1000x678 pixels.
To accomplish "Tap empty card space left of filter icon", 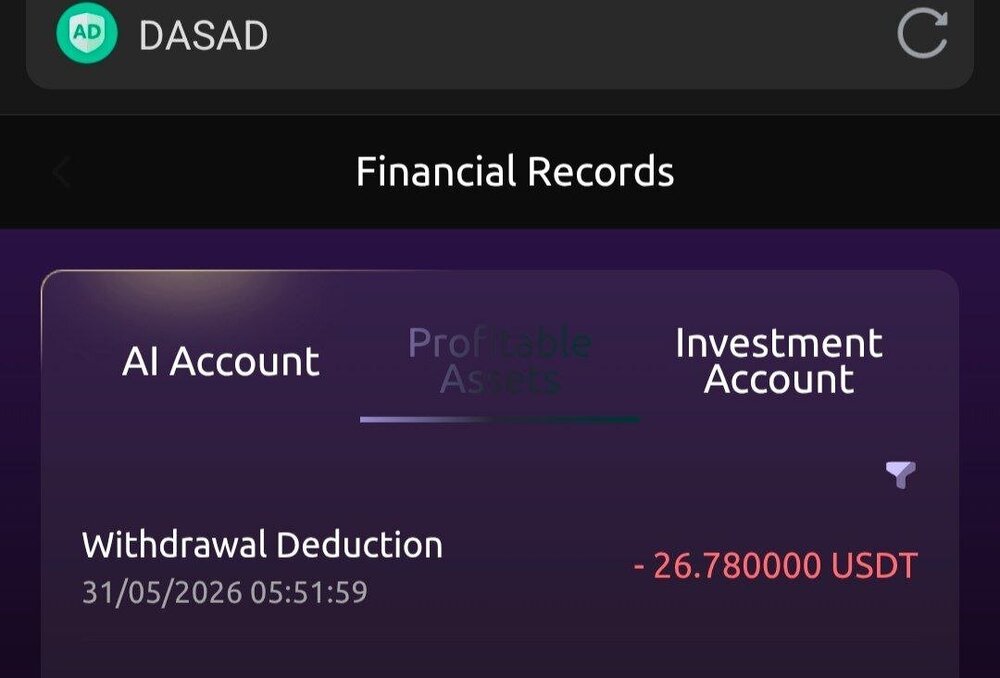I will (478, 475).
